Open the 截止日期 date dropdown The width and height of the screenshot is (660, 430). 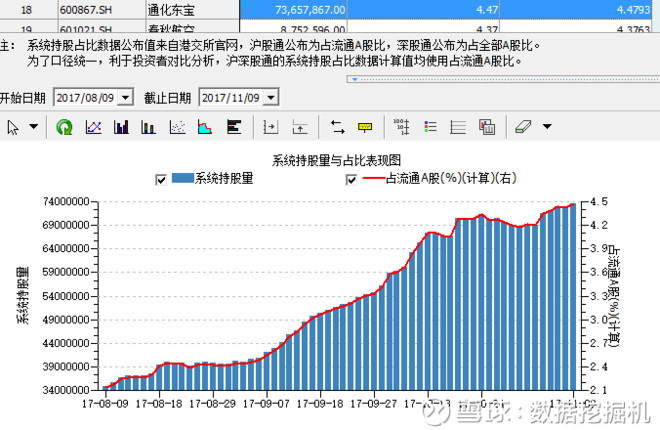(x=271, y=98)
